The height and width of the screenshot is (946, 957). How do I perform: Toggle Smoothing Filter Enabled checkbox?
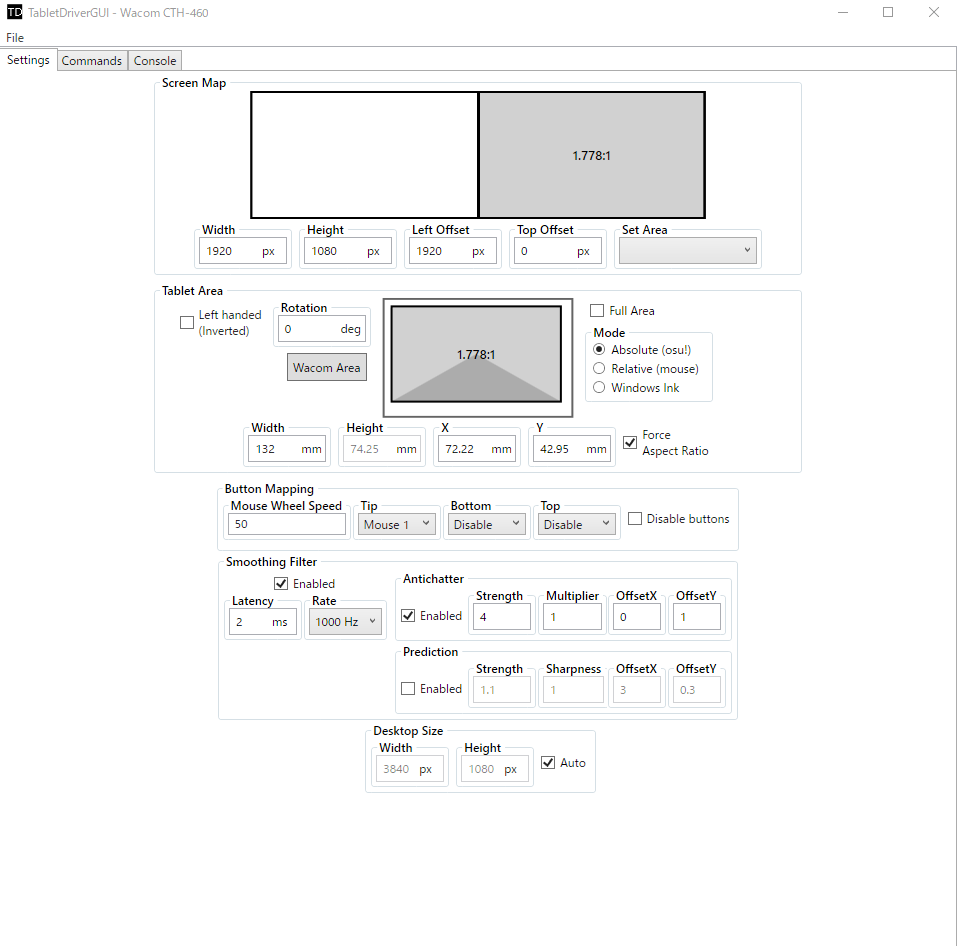pyautogui.click(x=281, y=583)
